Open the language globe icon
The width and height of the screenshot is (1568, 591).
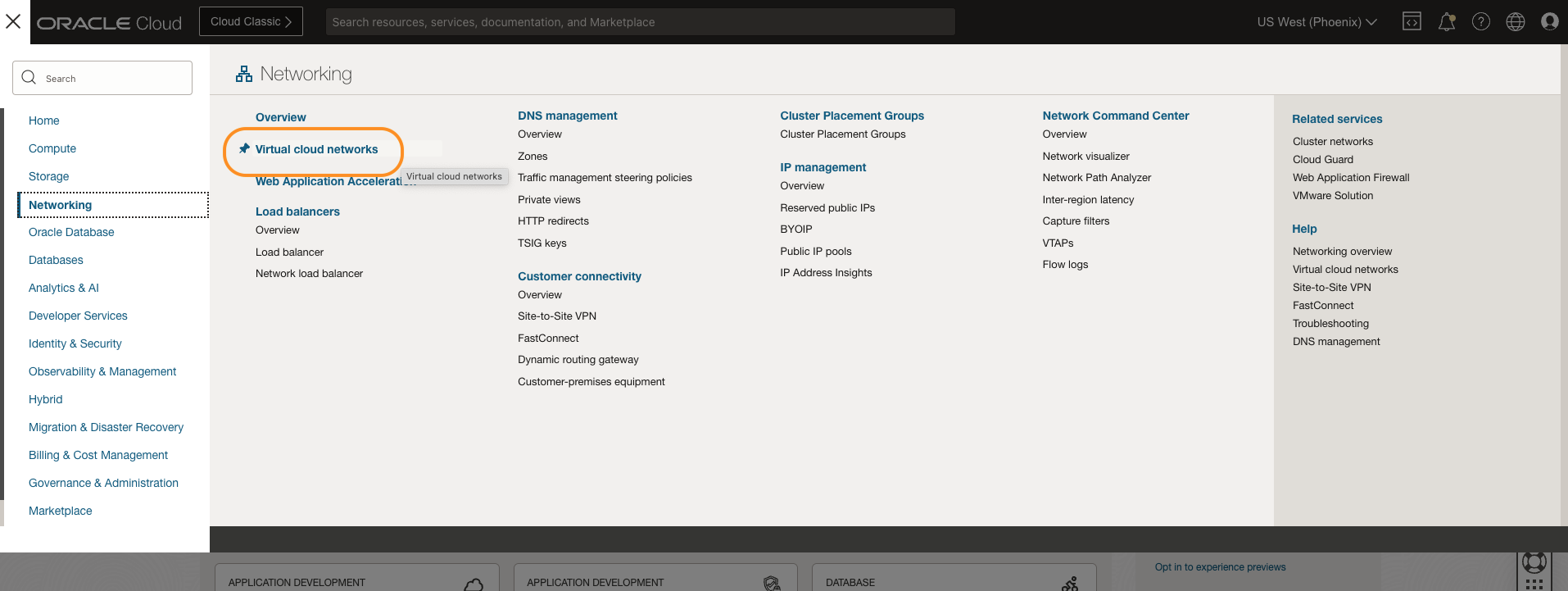pyautogui.click(x=1516, y=21)
